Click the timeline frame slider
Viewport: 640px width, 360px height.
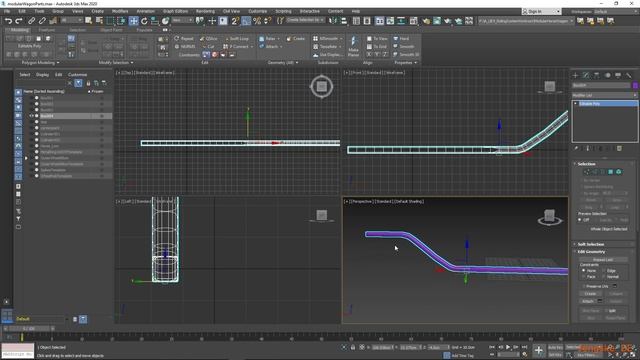tap(29, 328)
